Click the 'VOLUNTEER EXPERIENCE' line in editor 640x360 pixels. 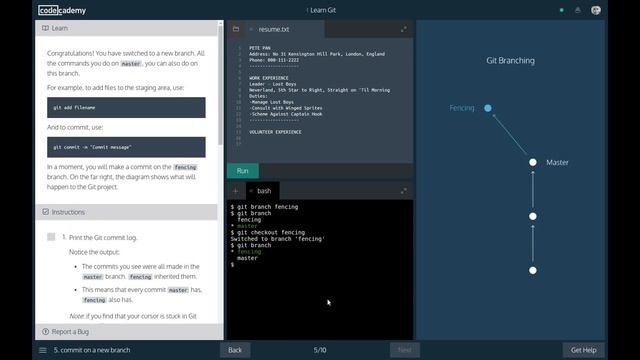[x=275, y=132]
